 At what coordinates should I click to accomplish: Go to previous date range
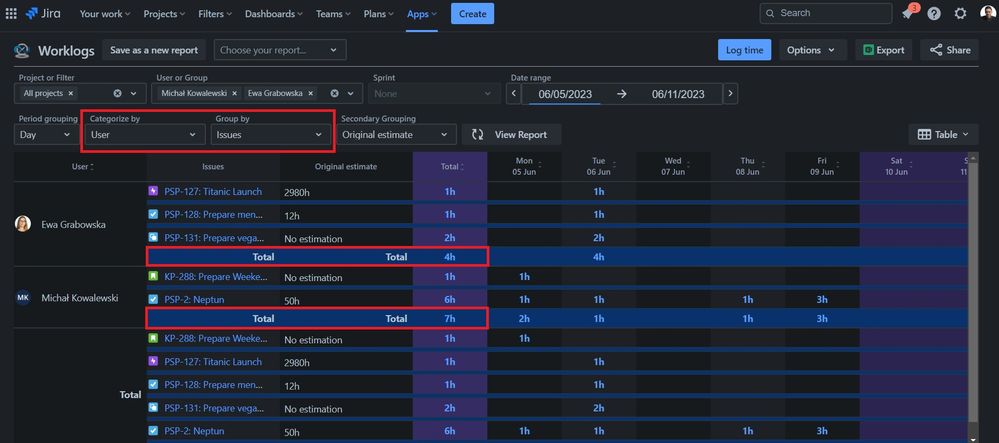click(514, 94)
